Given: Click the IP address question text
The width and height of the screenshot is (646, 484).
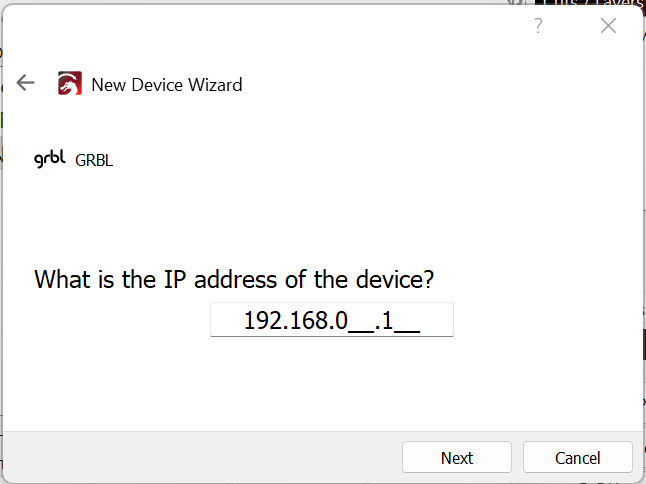Looking at the screenshot, I should pyautogui.click(x=234, y=279).
